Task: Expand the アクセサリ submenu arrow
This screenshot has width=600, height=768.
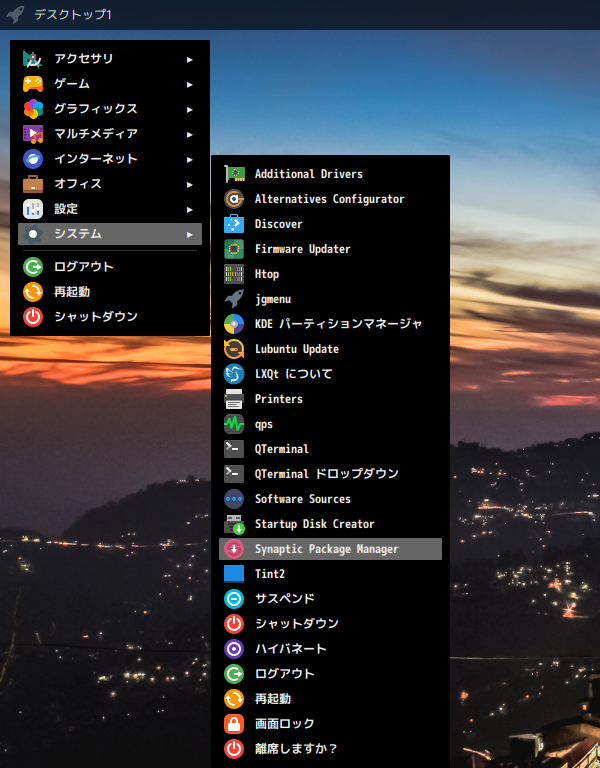Action: tap(190, 60)
